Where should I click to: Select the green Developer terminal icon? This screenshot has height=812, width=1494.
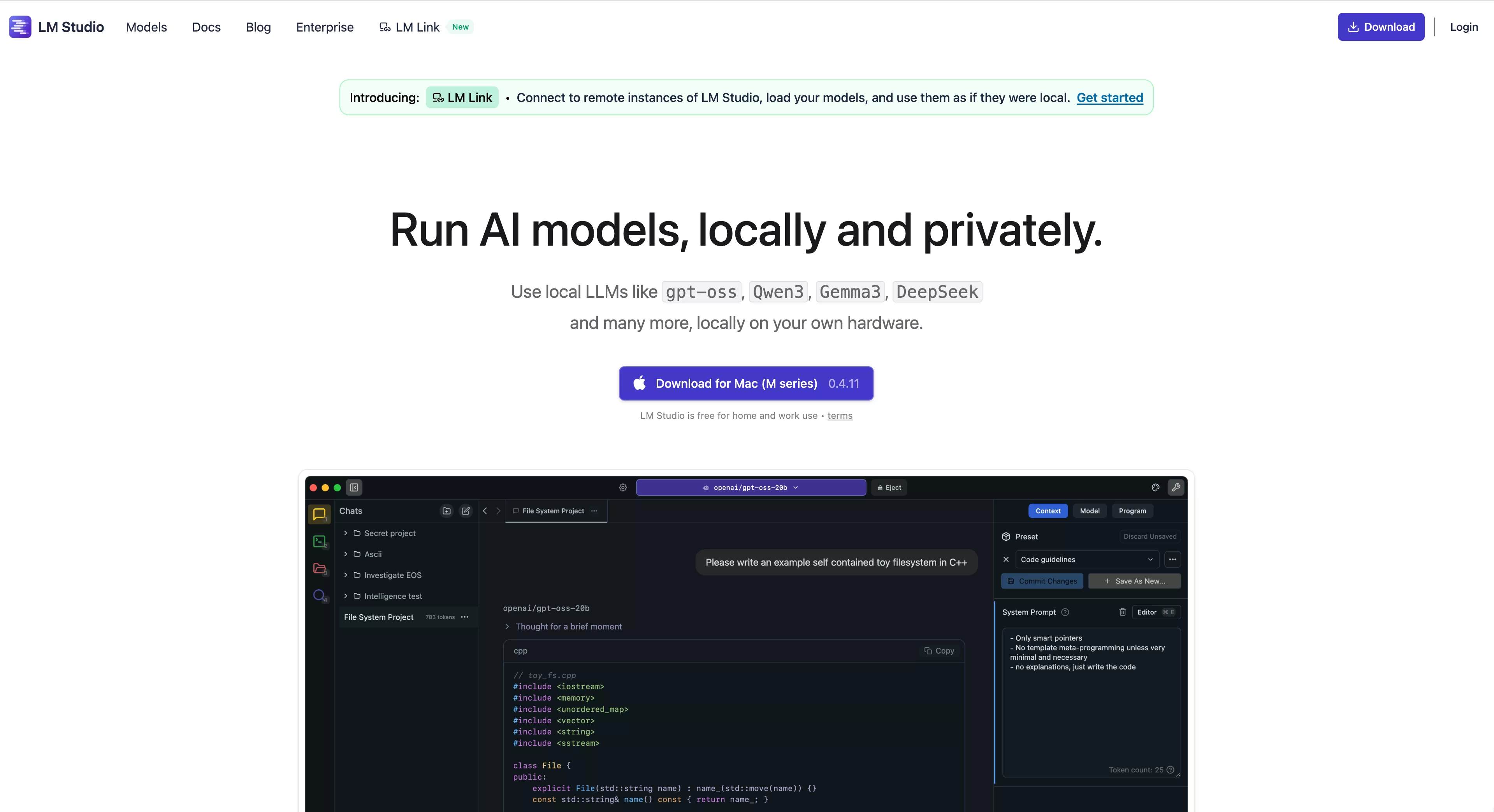pyautogui.click(x=319, y=541)
